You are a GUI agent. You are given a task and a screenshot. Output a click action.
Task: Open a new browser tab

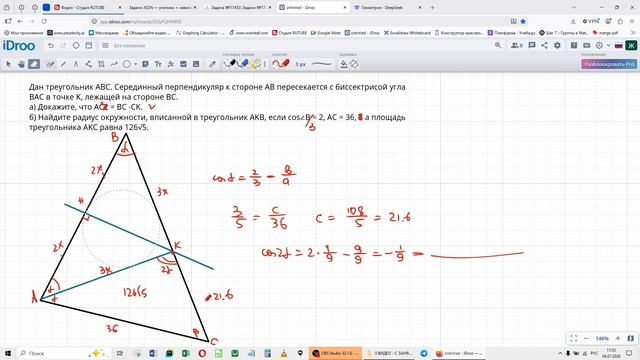432,7
